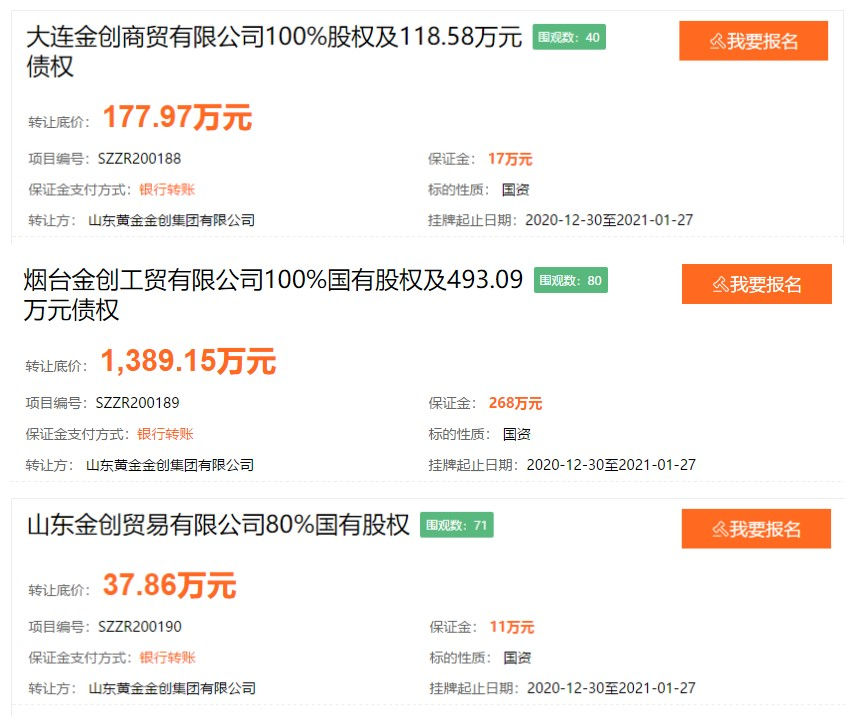
Task: Open the 大连金创商贸有限公司 100% equity listing title
Action: point(274,40)
